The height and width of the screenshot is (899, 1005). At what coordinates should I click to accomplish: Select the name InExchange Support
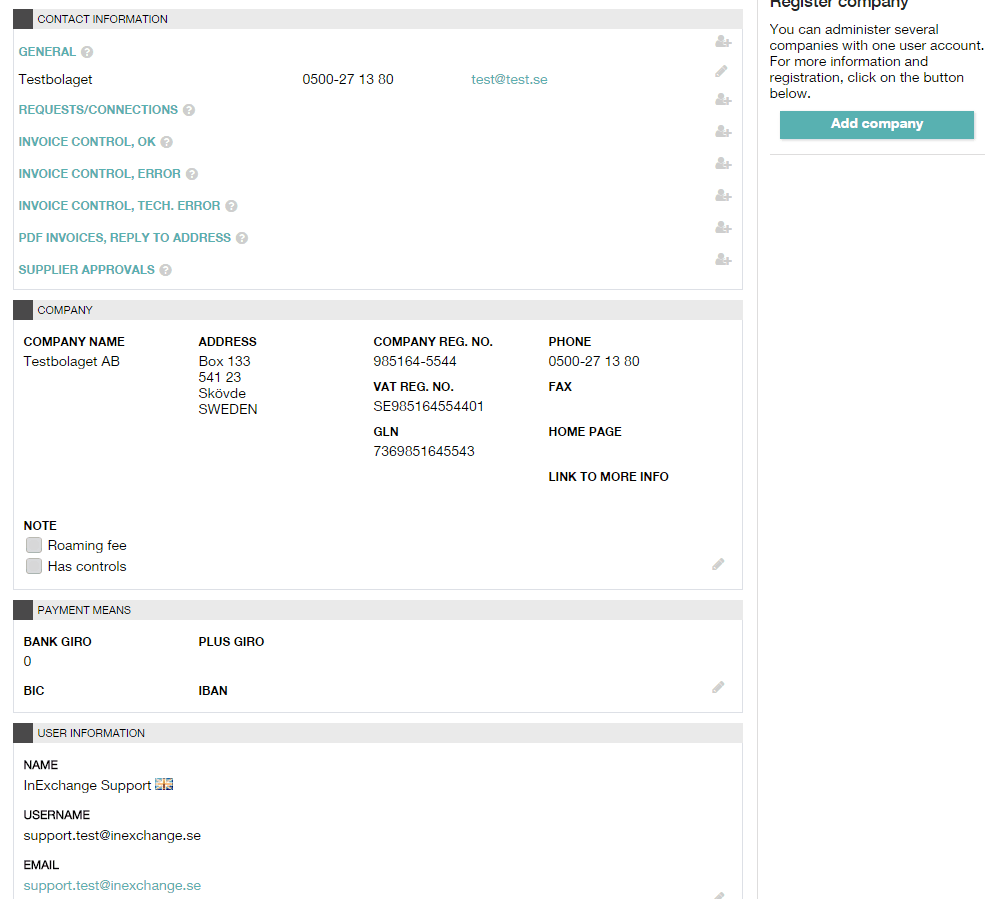coord(87,786)
